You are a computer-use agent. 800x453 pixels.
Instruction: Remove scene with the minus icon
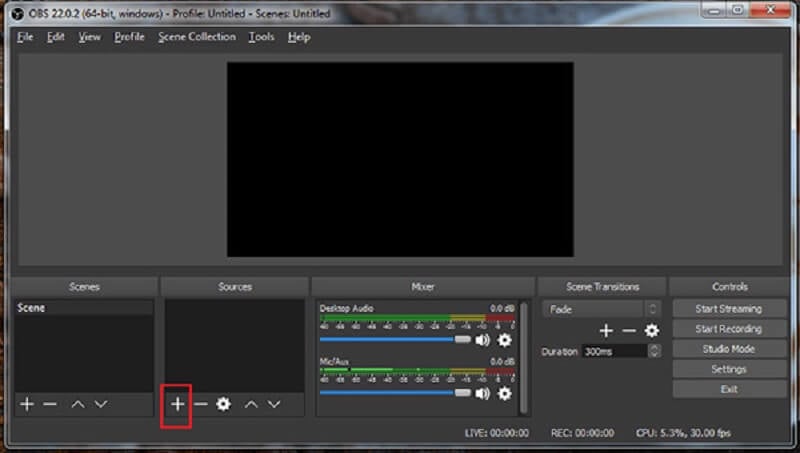[x=50, y=404]
